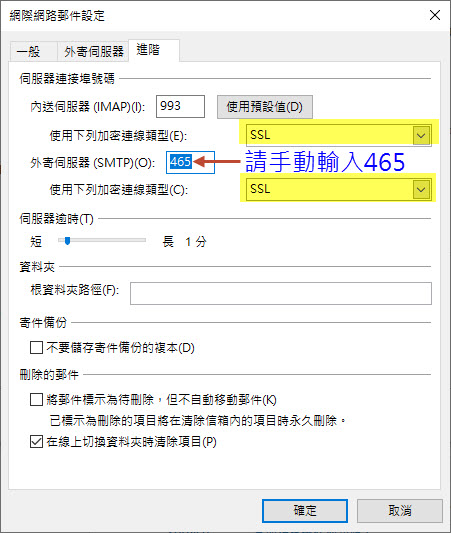Click the SMTP SSL dropdown chevron
Image resolution: width=451 pixels, height=533 pixels.
421,189
